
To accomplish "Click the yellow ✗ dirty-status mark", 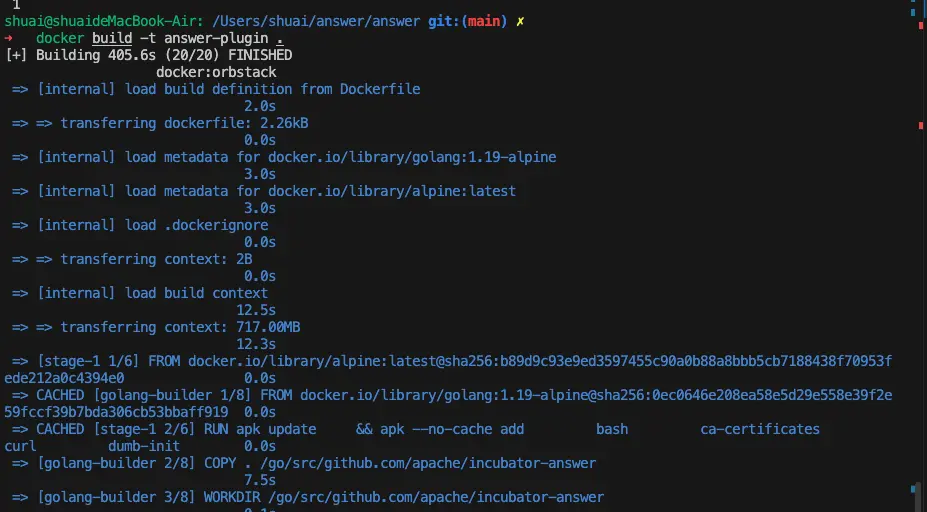I will point(520,22).
